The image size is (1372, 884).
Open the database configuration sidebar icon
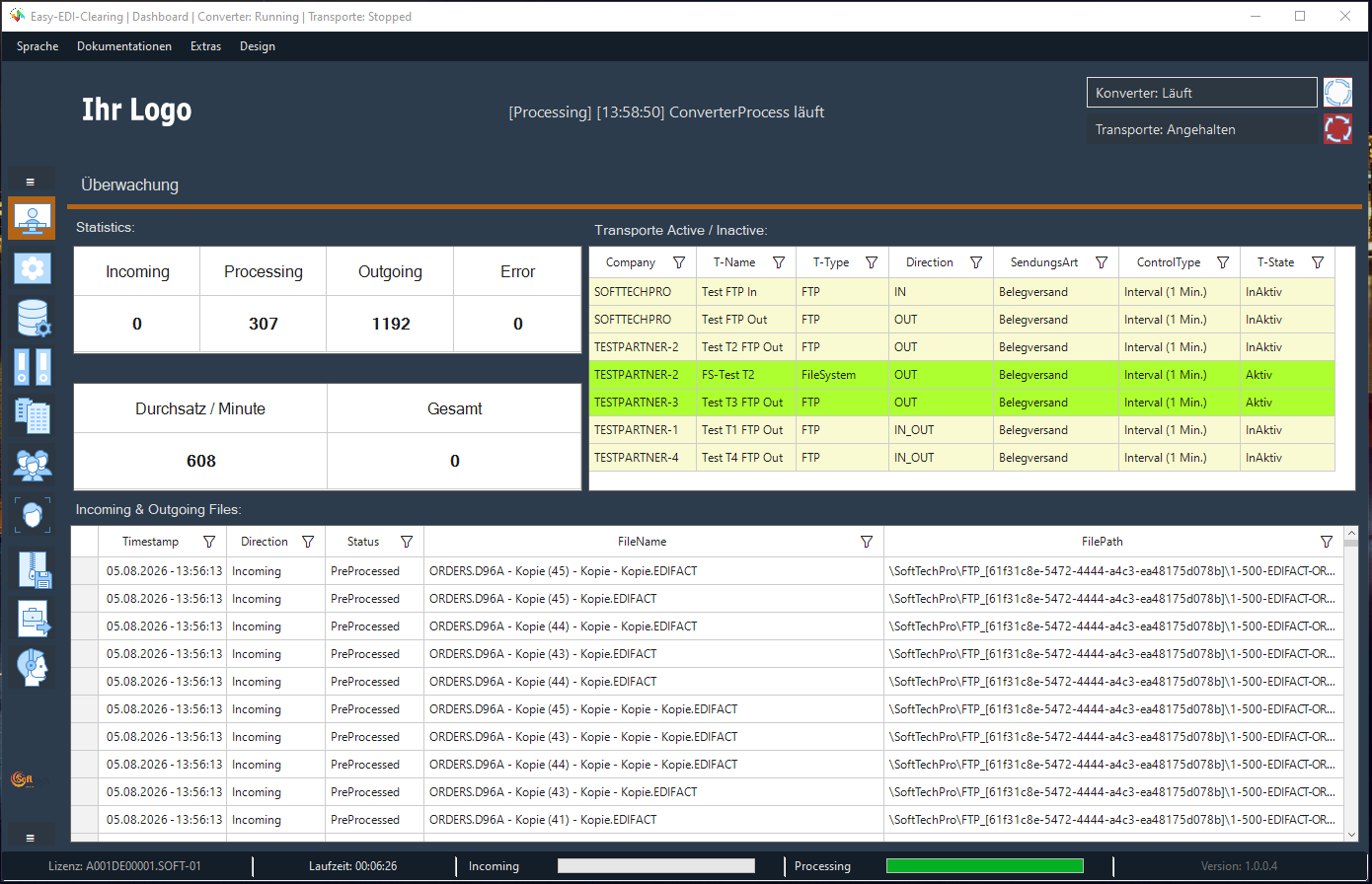pos(34,318)
